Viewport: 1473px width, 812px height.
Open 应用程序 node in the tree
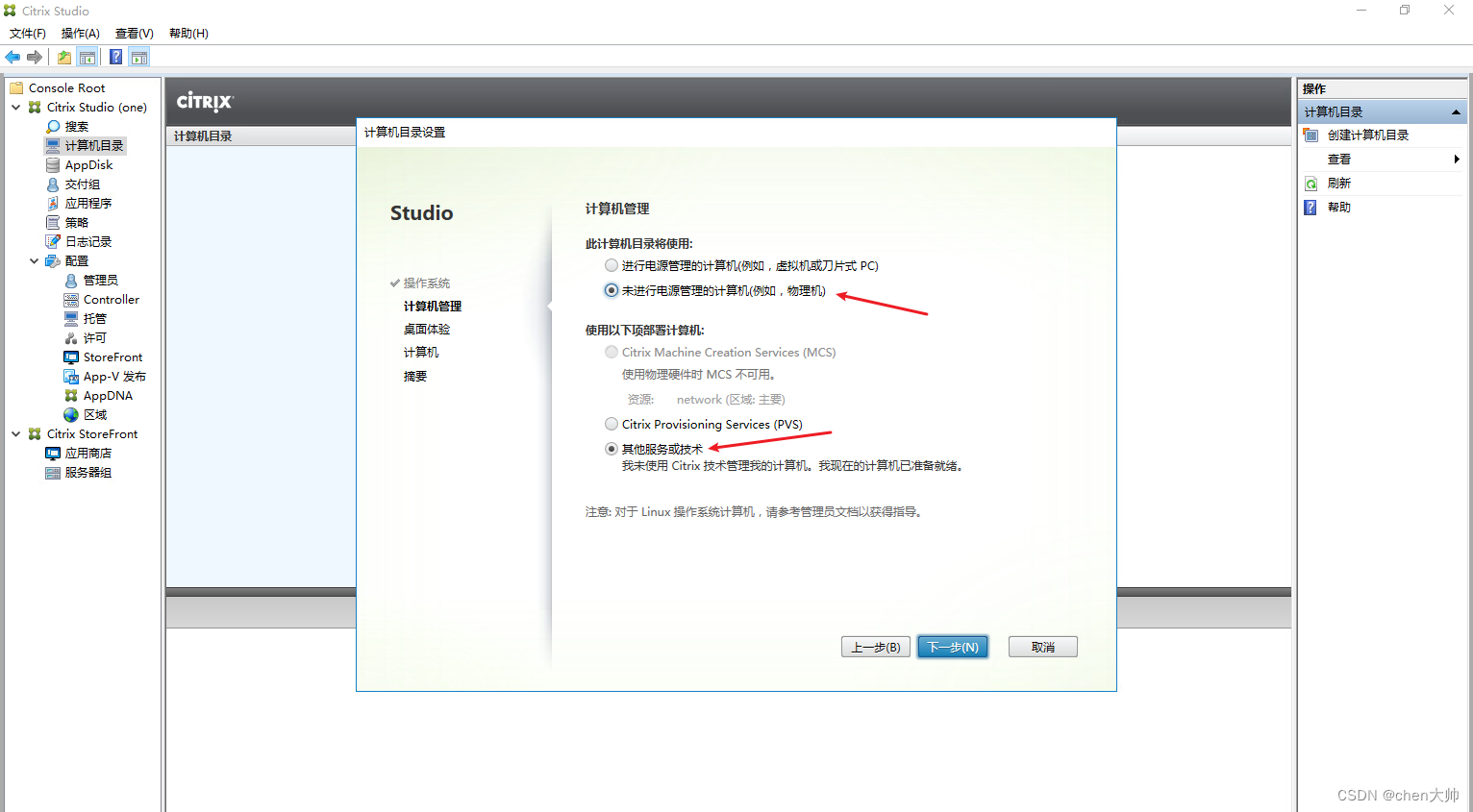pyautogui.click(x=88, y=203)
